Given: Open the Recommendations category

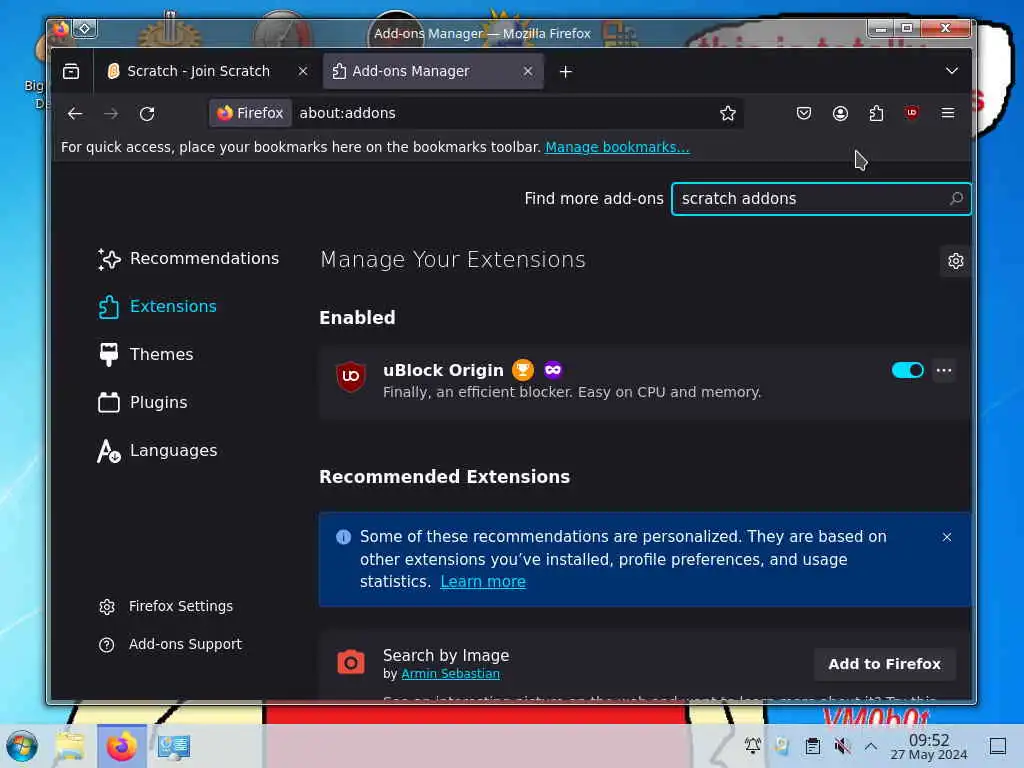Looking at the screenshot, I should coord(188,259).
